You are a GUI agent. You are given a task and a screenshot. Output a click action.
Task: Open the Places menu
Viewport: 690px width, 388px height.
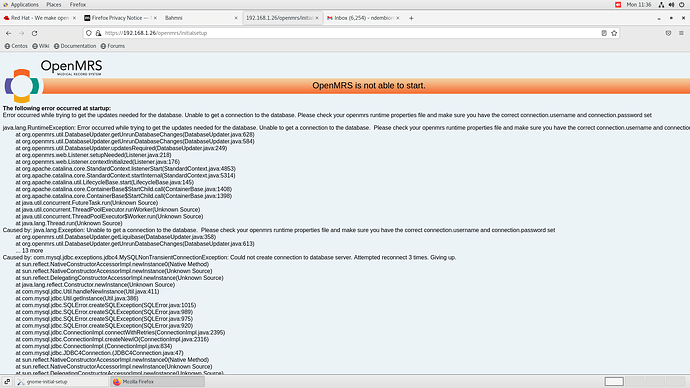[x=54, y=4]
